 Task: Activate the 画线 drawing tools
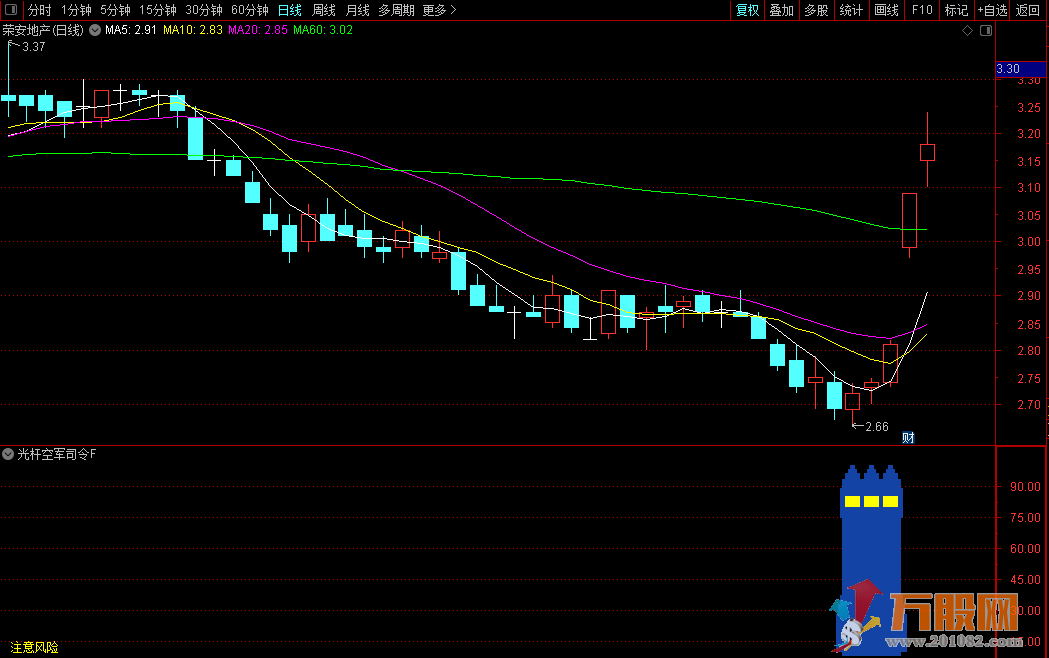[886, 10]
